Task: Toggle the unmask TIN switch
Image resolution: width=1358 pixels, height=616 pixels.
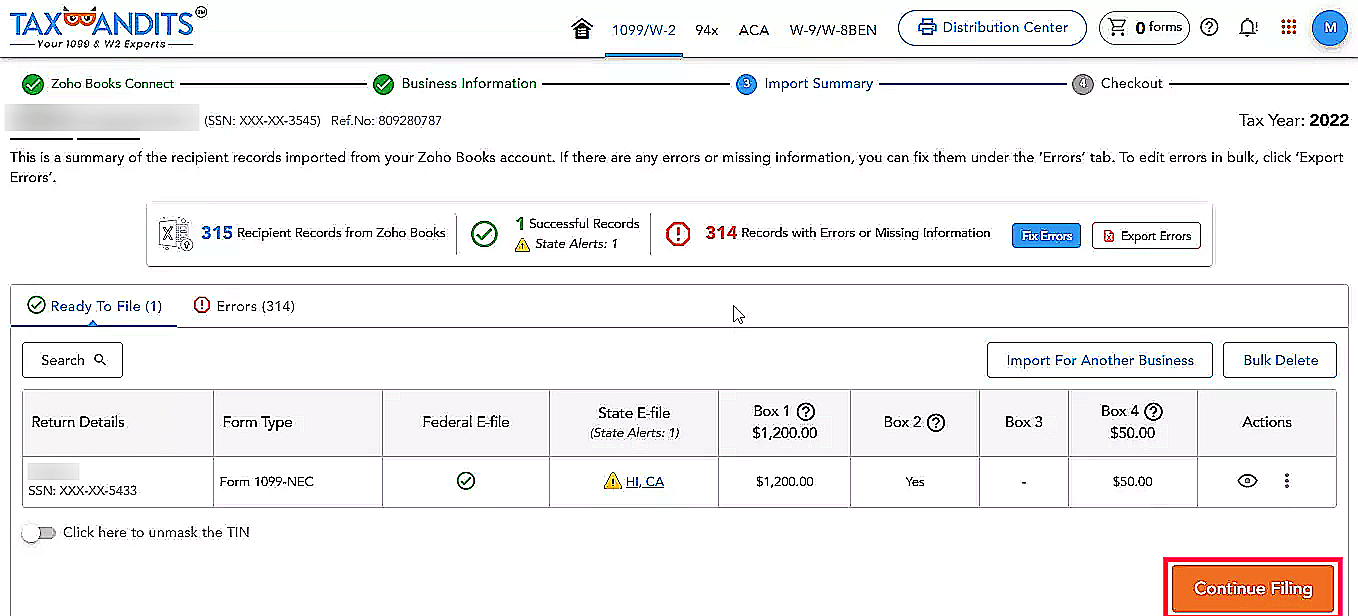Action: [38, 533]
